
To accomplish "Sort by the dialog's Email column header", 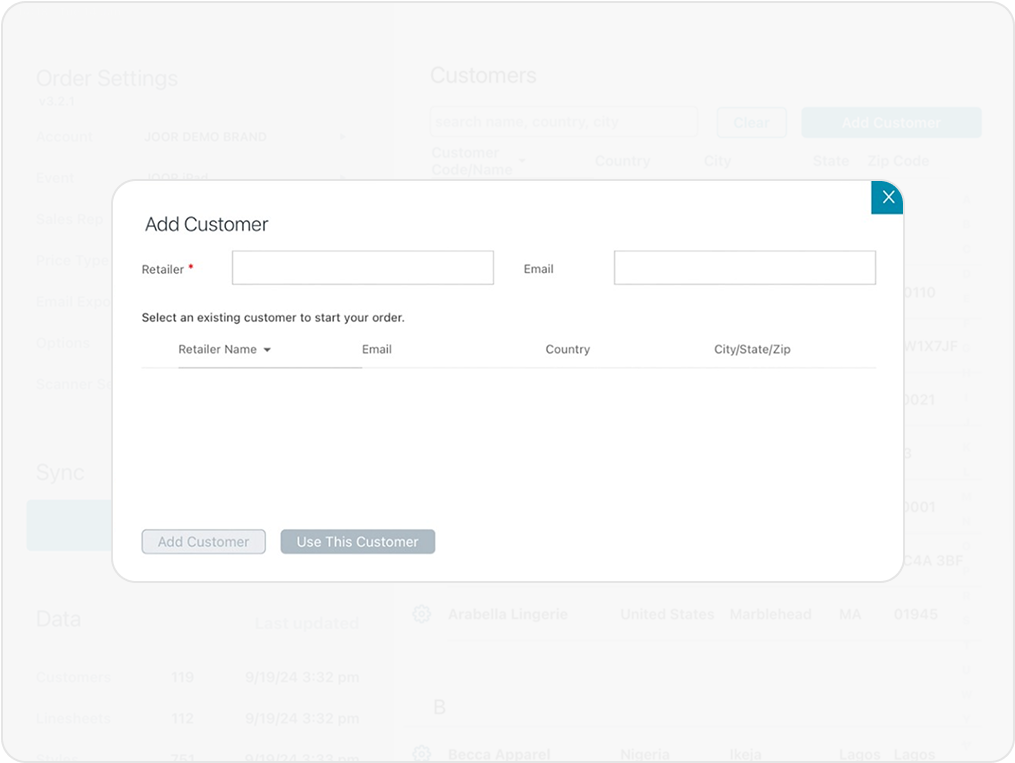I will pyautogui.click(x=377, y=350).
